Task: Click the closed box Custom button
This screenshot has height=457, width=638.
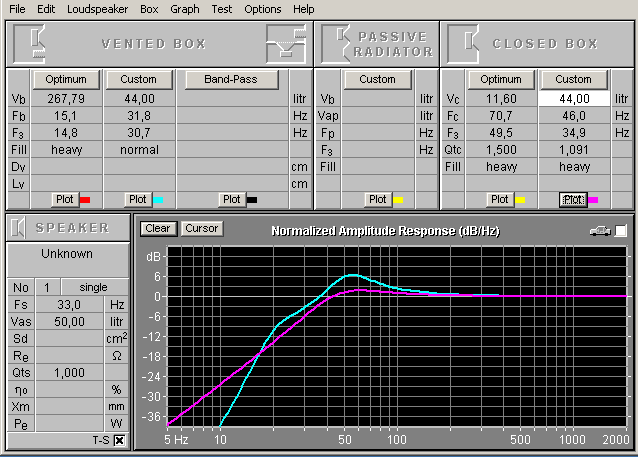Action: [x=574, y=79]
